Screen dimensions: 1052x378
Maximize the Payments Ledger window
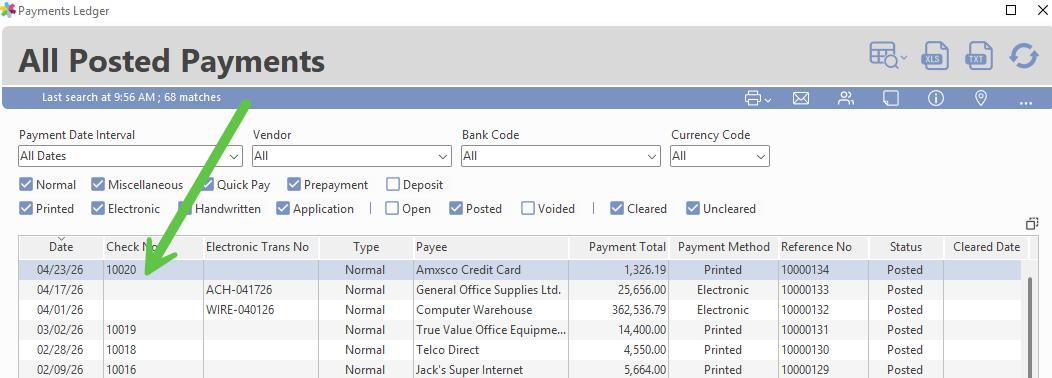click(x=1011, y=10)
